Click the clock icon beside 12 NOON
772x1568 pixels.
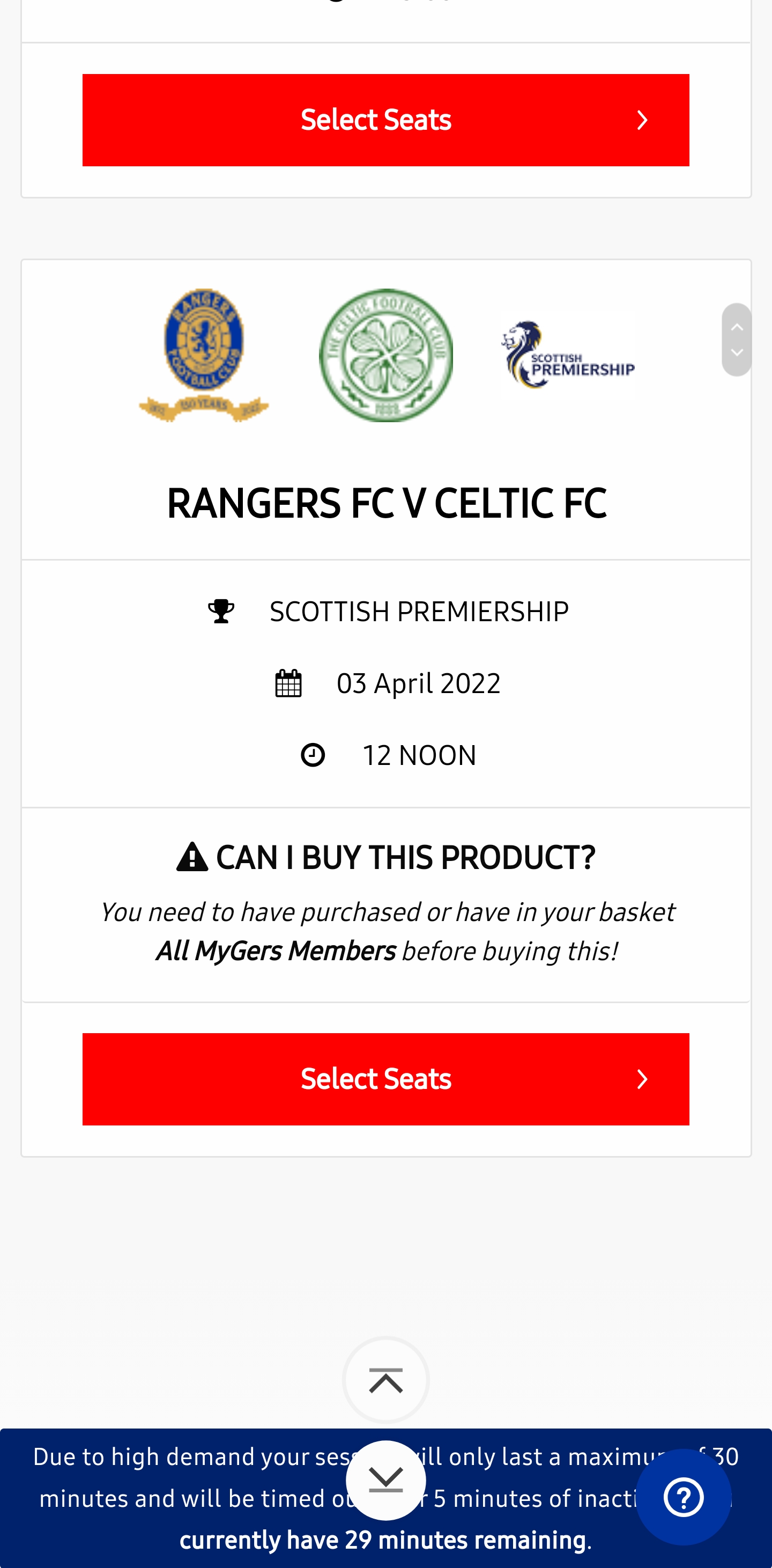point(313,755)
